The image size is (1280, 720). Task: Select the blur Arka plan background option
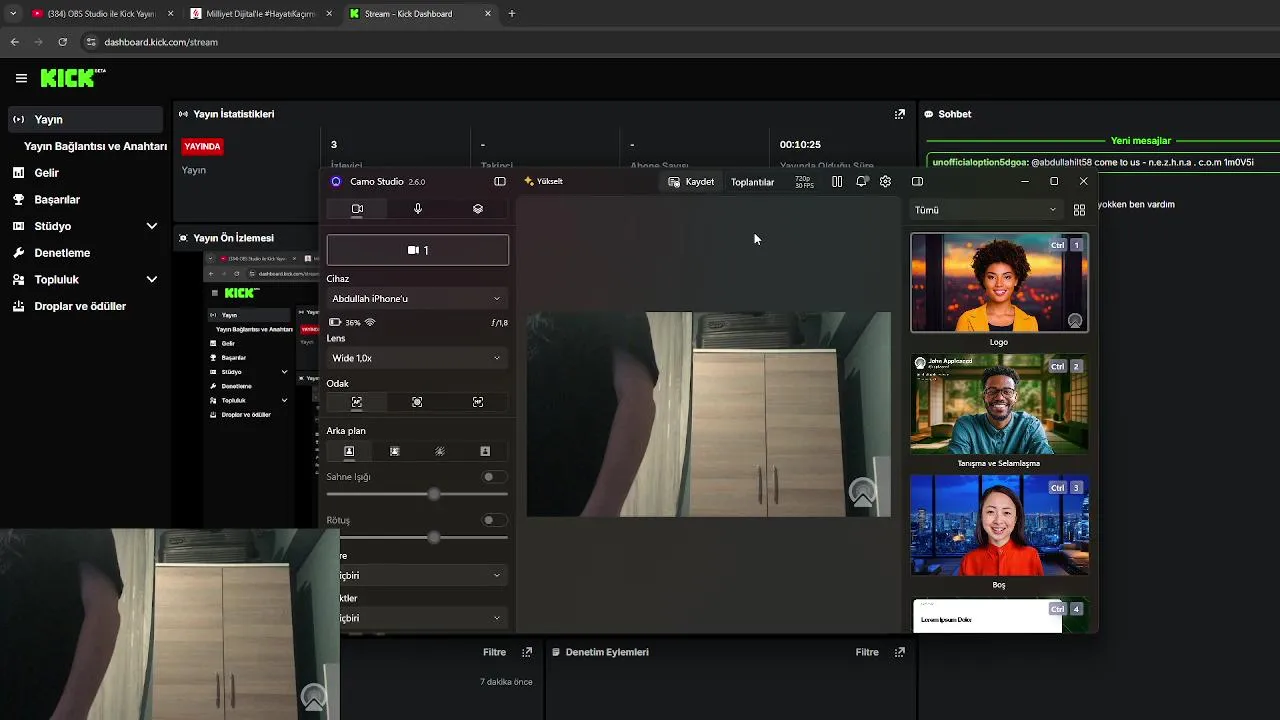coord(440,451)
